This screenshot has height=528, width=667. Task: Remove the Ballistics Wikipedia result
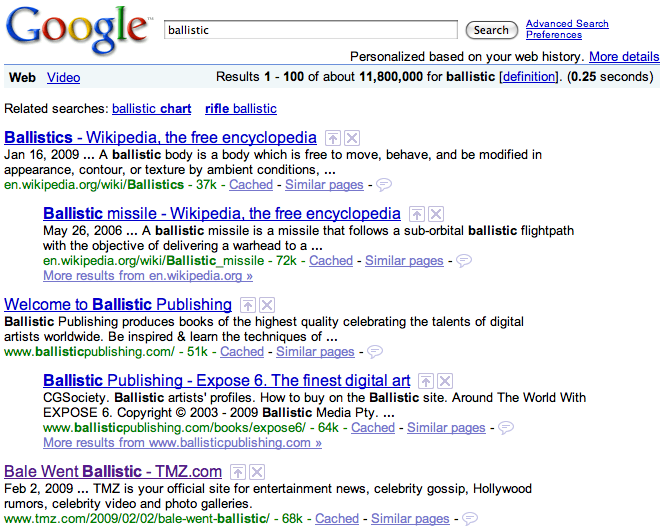[x=352, y=138]
